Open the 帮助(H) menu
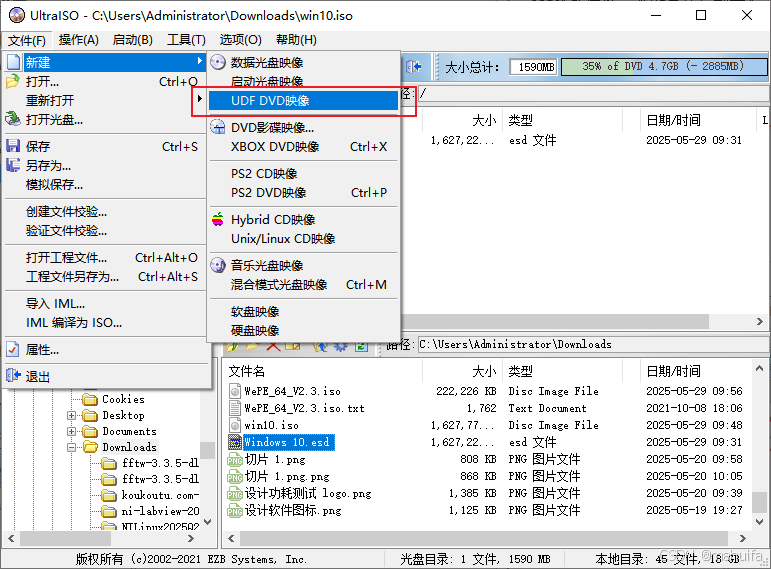 click(x=296, y=40)
